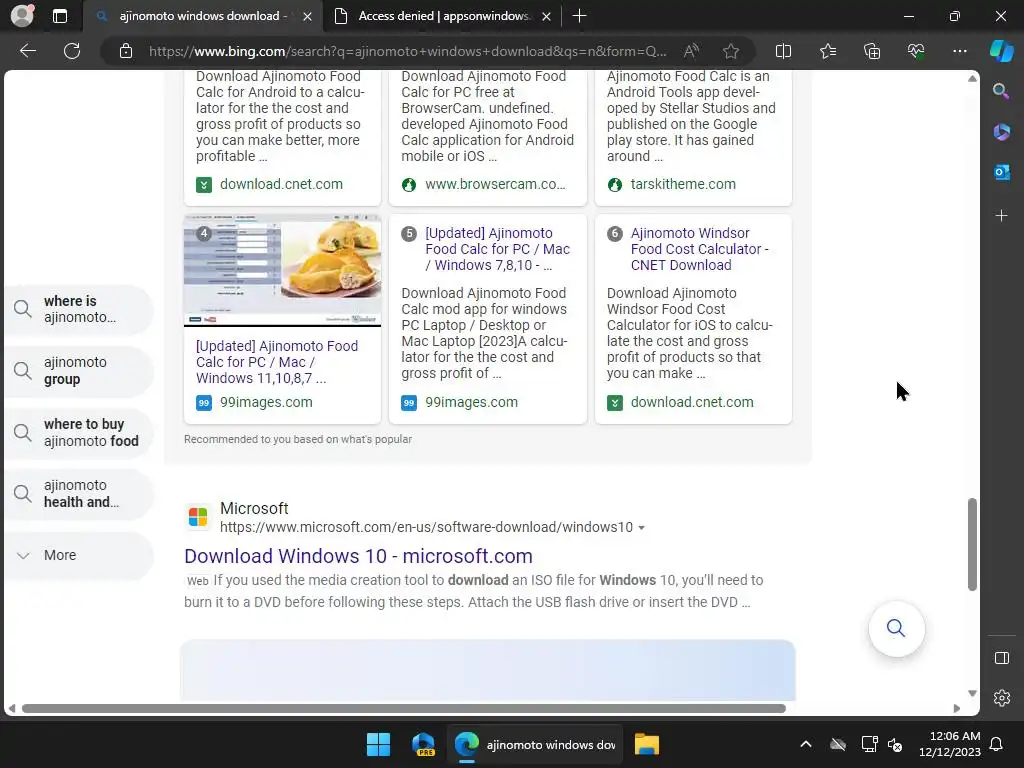
Task: Open notifications bell in taskbar
Action: tap(996, 744)
